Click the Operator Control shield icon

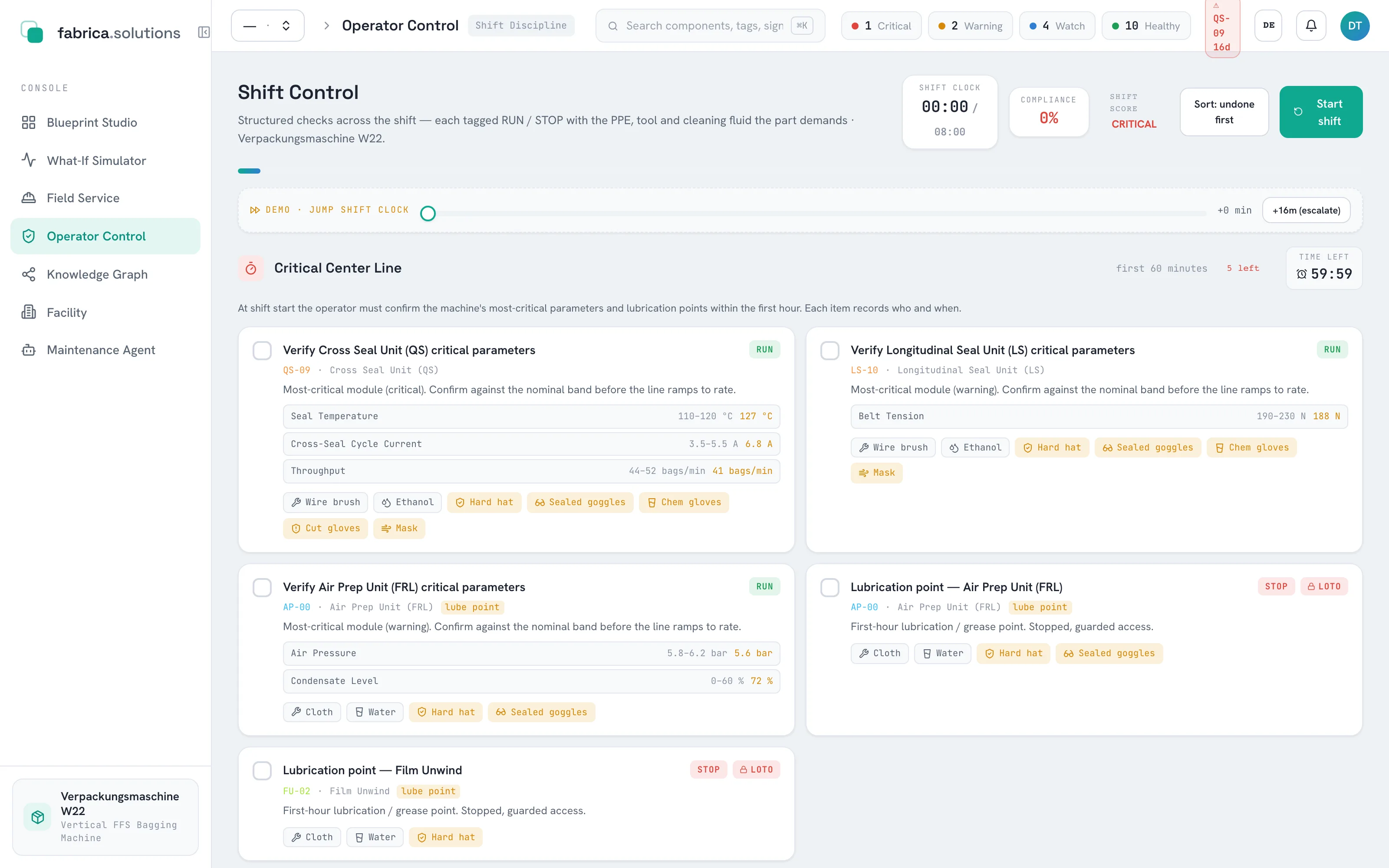(x=29, y=236)
